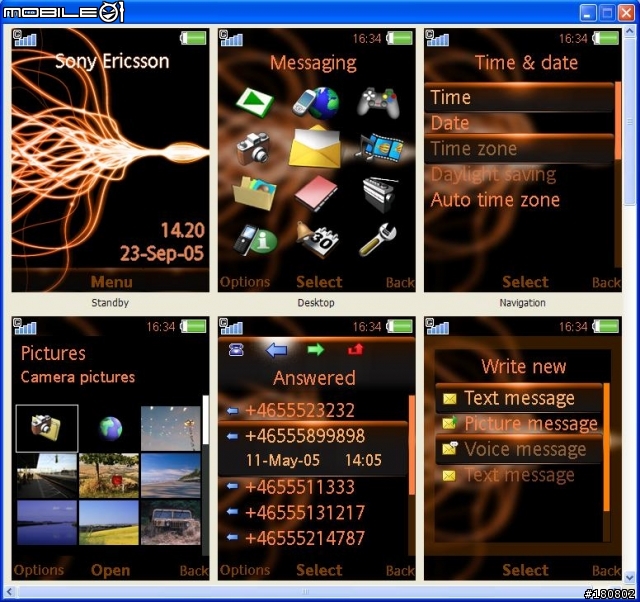This screenshot has width=640, height=602.
Task: Click Back softkey on Desktop screen
Action: [400, 282]
